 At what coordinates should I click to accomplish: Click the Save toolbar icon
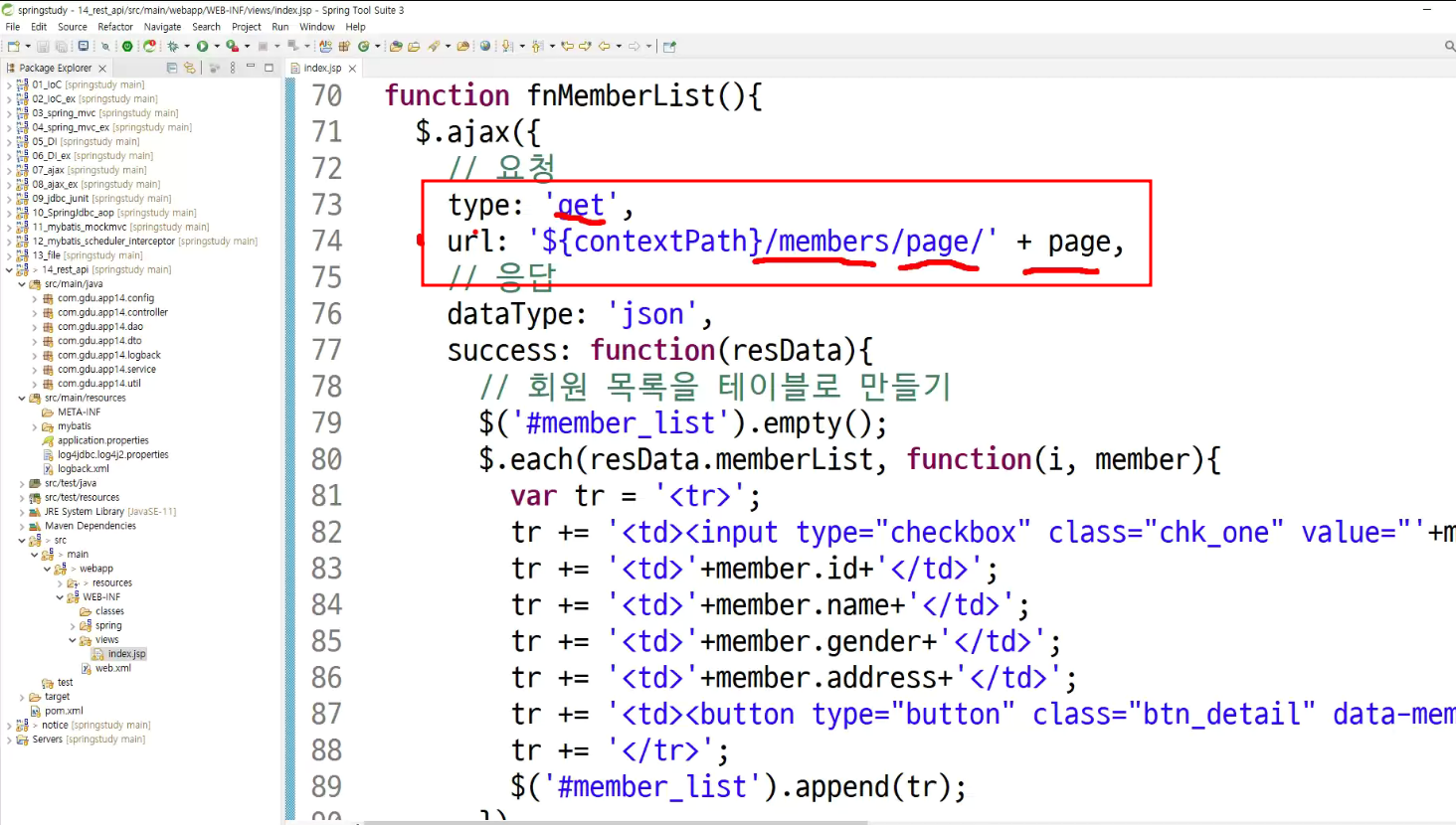click(x=43, y=46)
